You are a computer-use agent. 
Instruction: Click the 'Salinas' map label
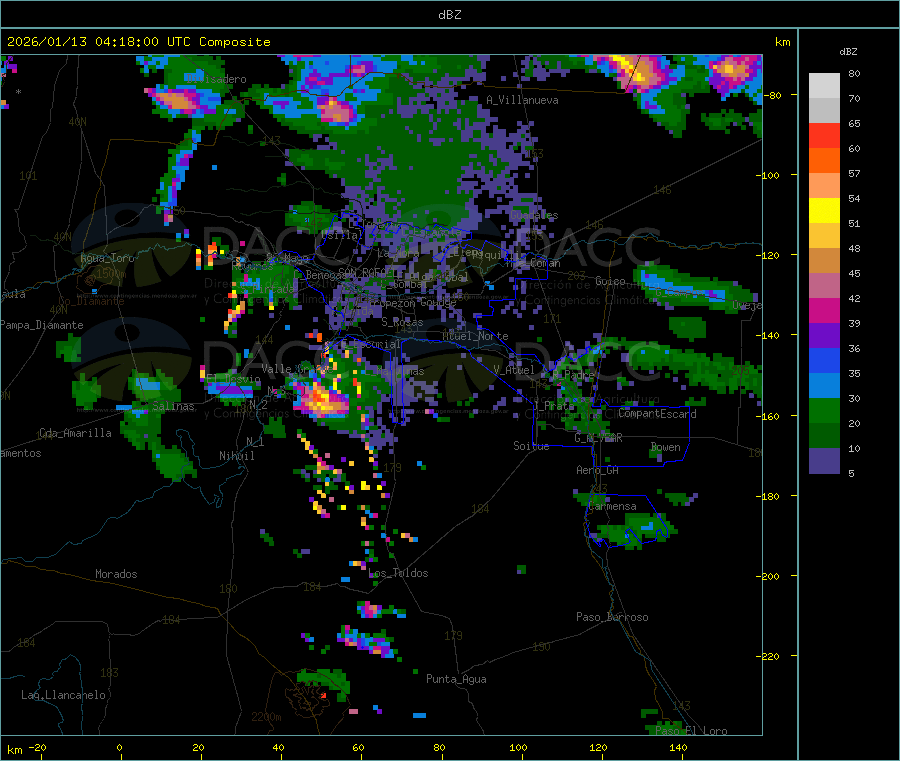pyautogui.click(x=173, y=406)
